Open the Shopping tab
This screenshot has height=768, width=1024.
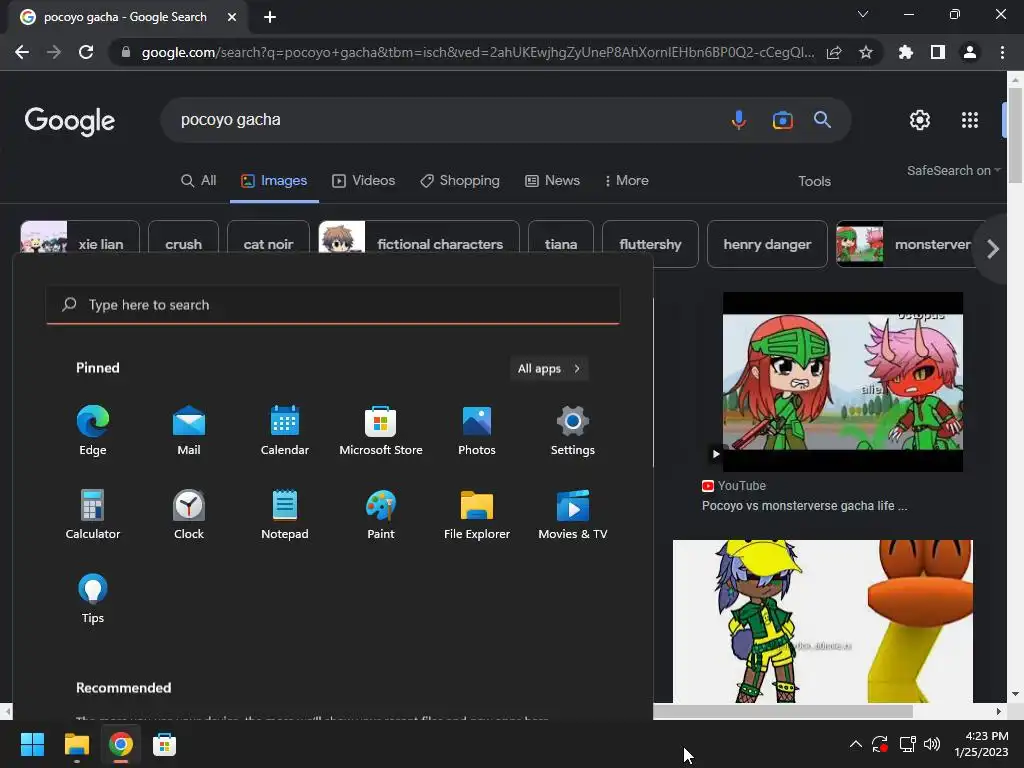(x=460, y=181)
